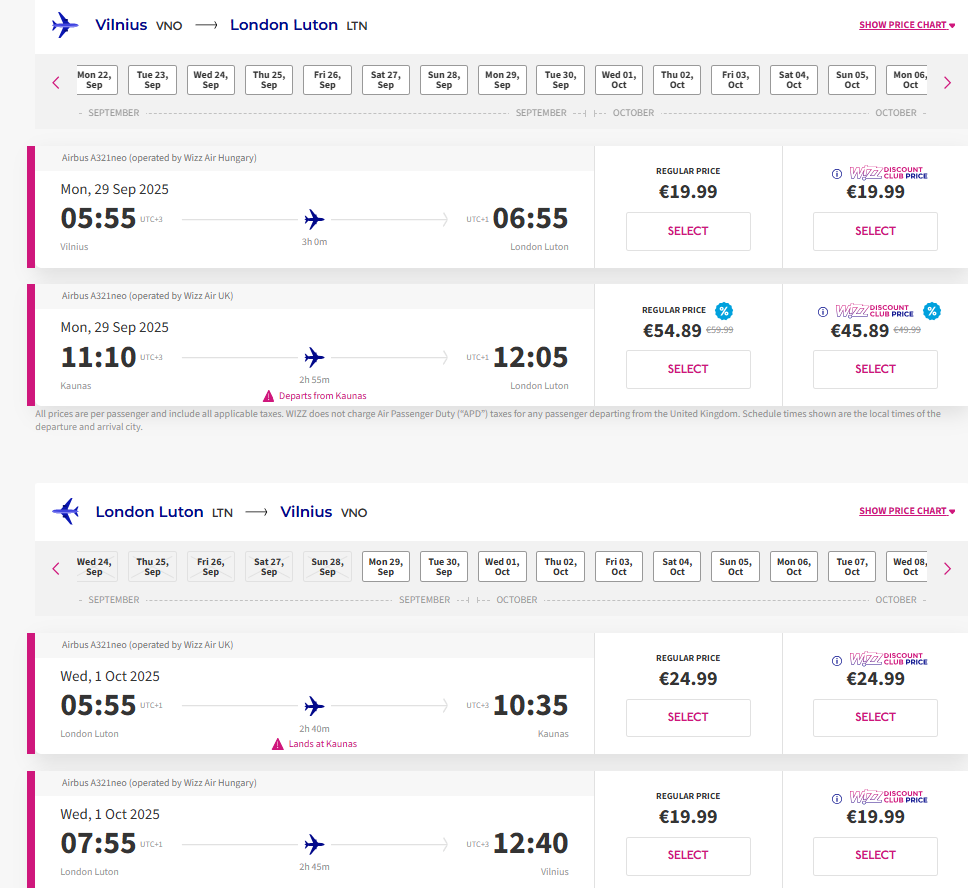Click the outbound flight plane icon beside Vilnius

coord(65,25)
